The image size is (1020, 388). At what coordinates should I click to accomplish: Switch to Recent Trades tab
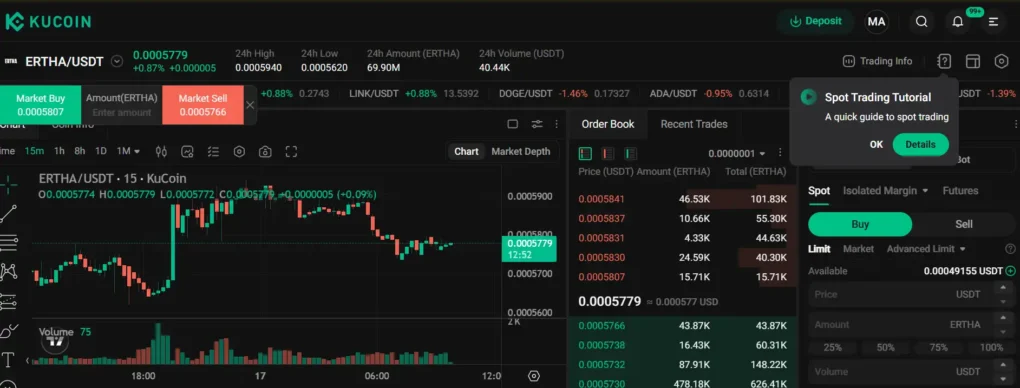coord(694,124)
